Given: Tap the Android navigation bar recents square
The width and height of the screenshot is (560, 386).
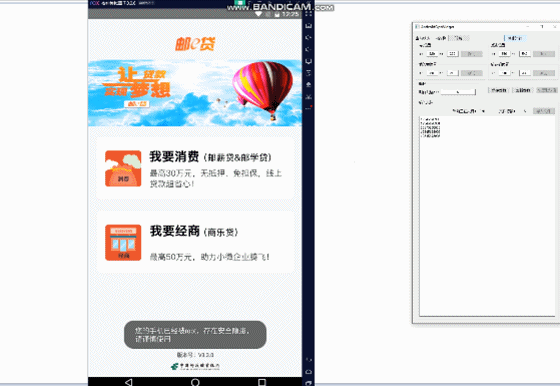Looking at the screenshot, I should tap(262, 382).
